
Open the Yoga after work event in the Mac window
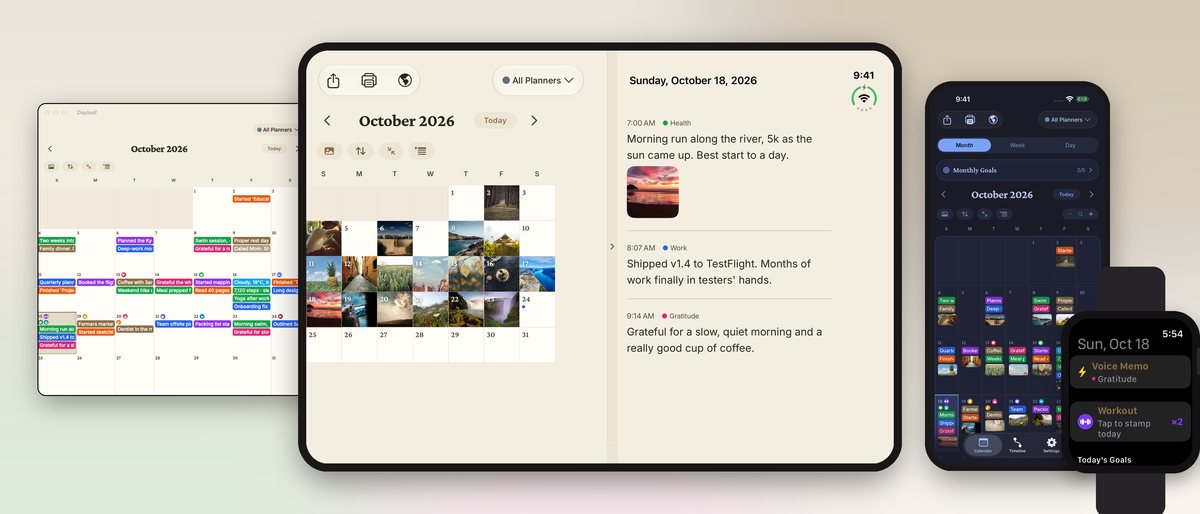[252, 298]
